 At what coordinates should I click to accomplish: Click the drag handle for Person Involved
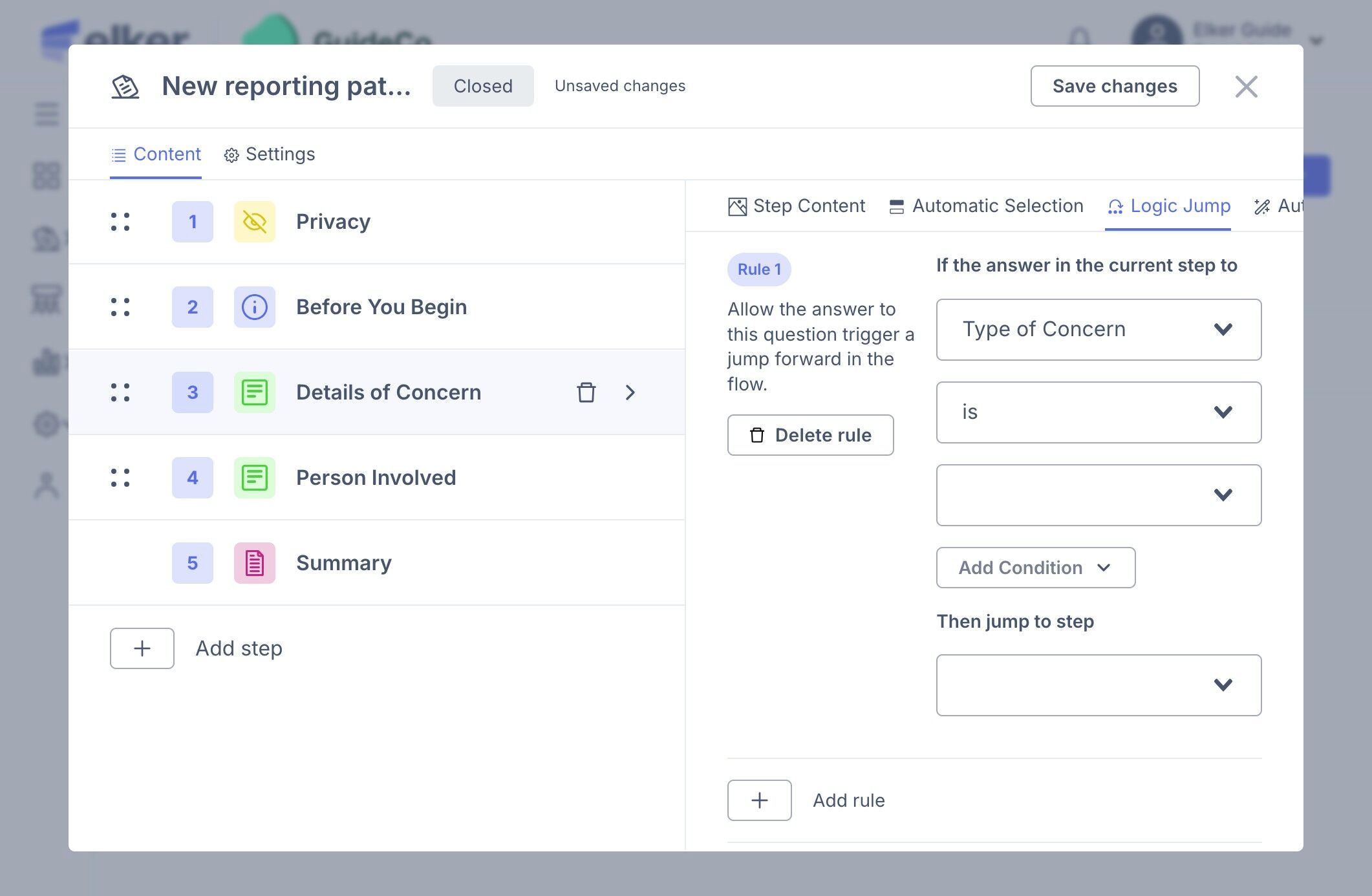120,478
